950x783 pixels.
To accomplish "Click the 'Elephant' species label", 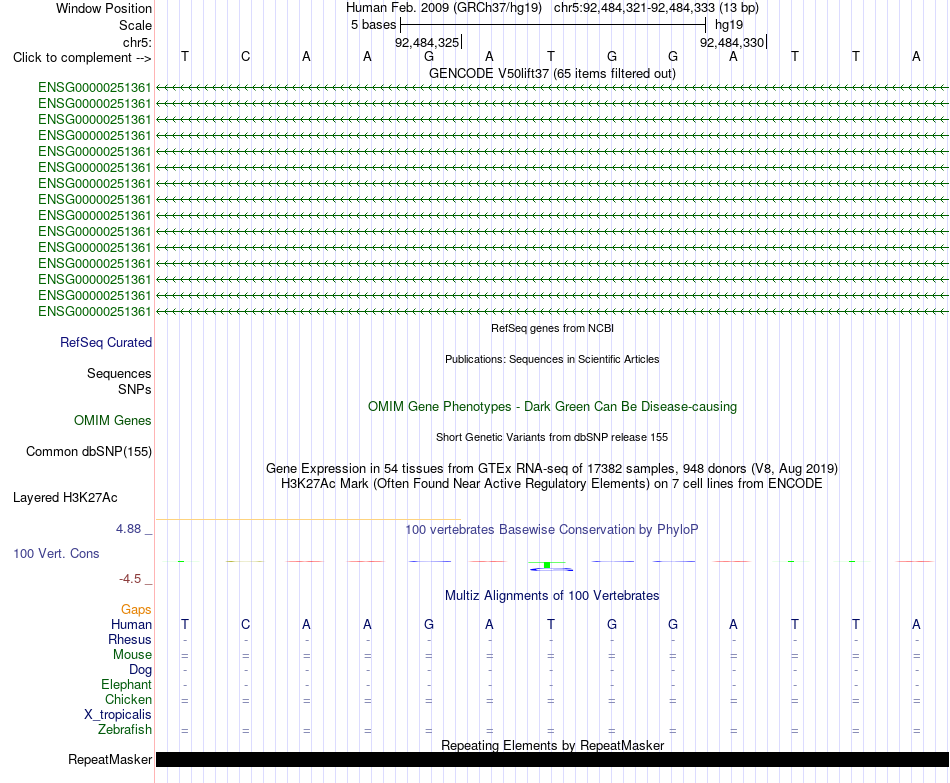I will coord(126,684).
